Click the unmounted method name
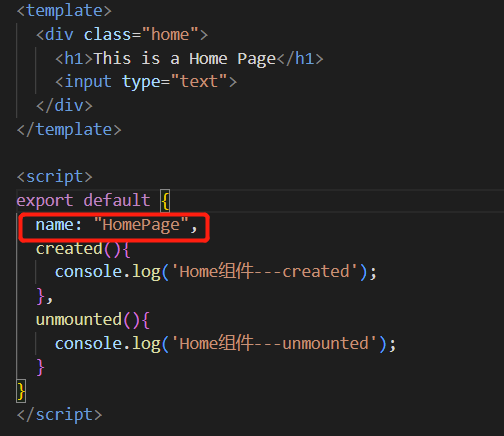This screenshot has height=436, width=504. click(x=79, y=320)
